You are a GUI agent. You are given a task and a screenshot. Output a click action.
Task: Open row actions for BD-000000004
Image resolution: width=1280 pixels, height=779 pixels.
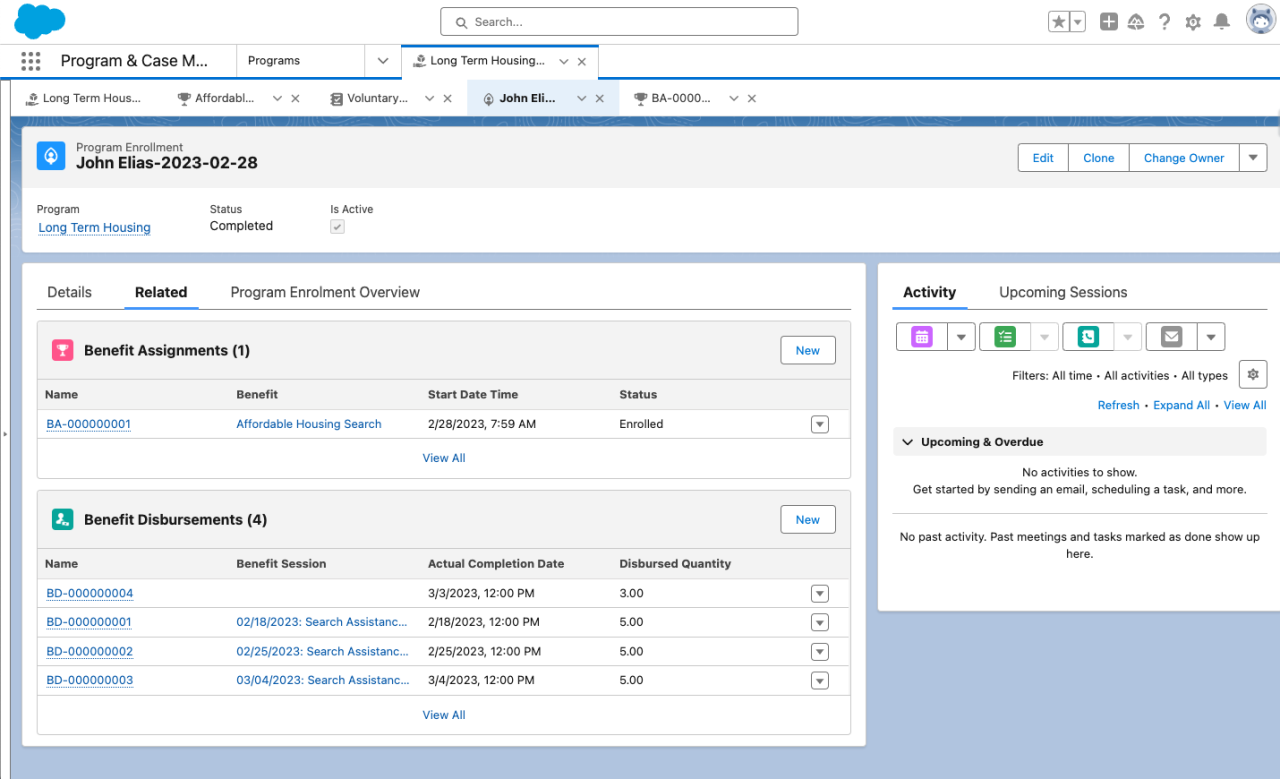point(820,594)
